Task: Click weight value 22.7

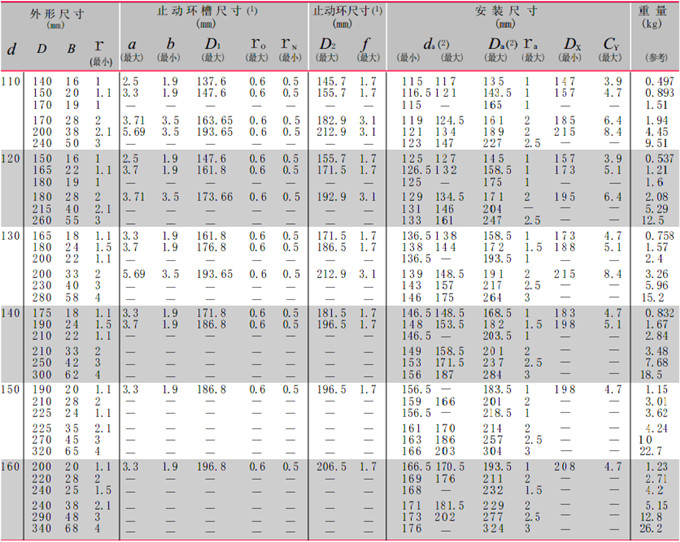Action: tap(651, 451)
